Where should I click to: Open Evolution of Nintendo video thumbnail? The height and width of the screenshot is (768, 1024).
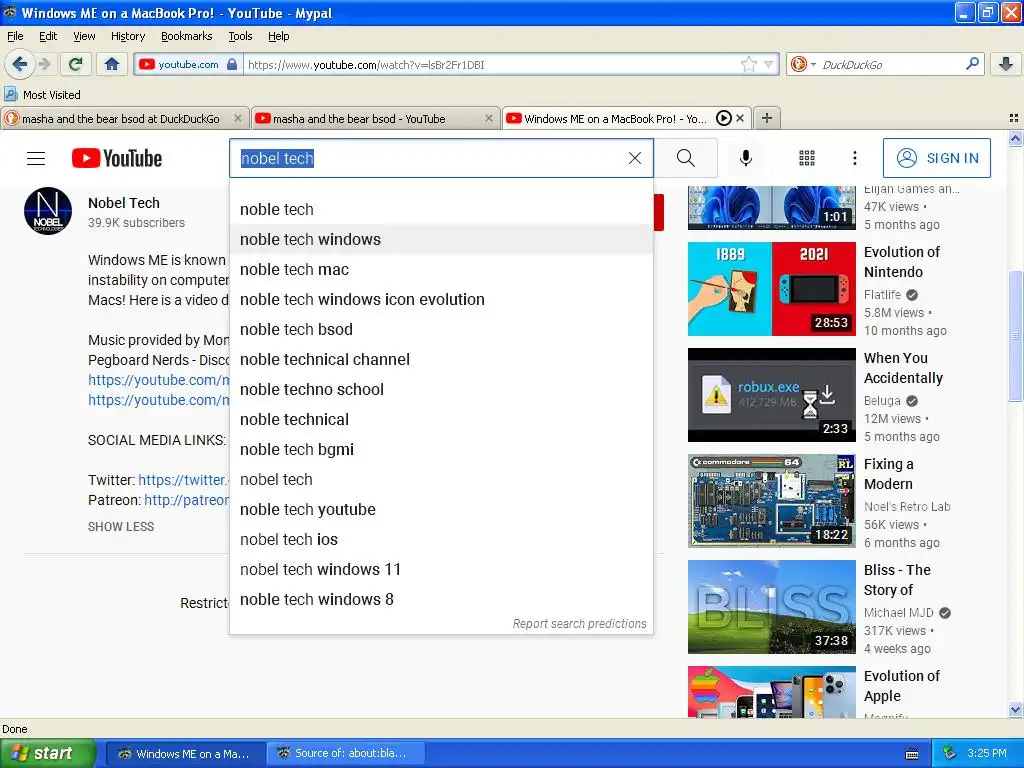coord(771,289)
